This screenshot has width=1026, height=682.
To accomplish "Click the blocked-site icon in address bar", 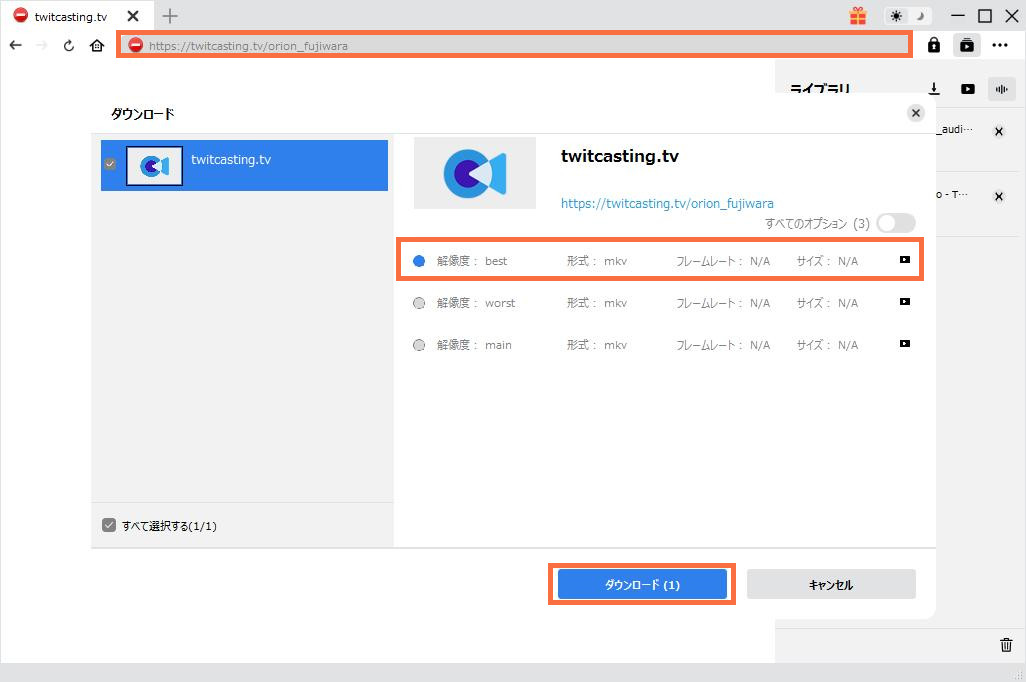I will 135,45.
